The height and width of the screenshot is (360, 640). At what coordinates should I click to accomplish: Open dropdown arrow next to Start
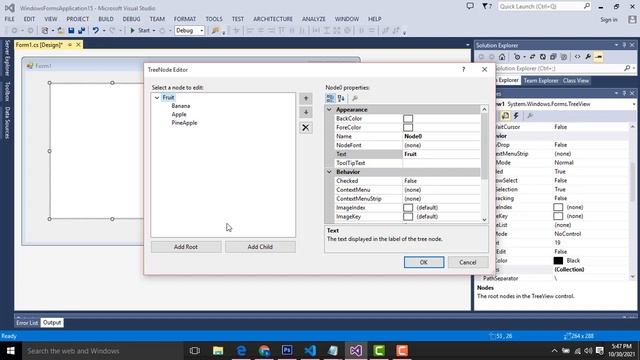click(x=154, y=31)
